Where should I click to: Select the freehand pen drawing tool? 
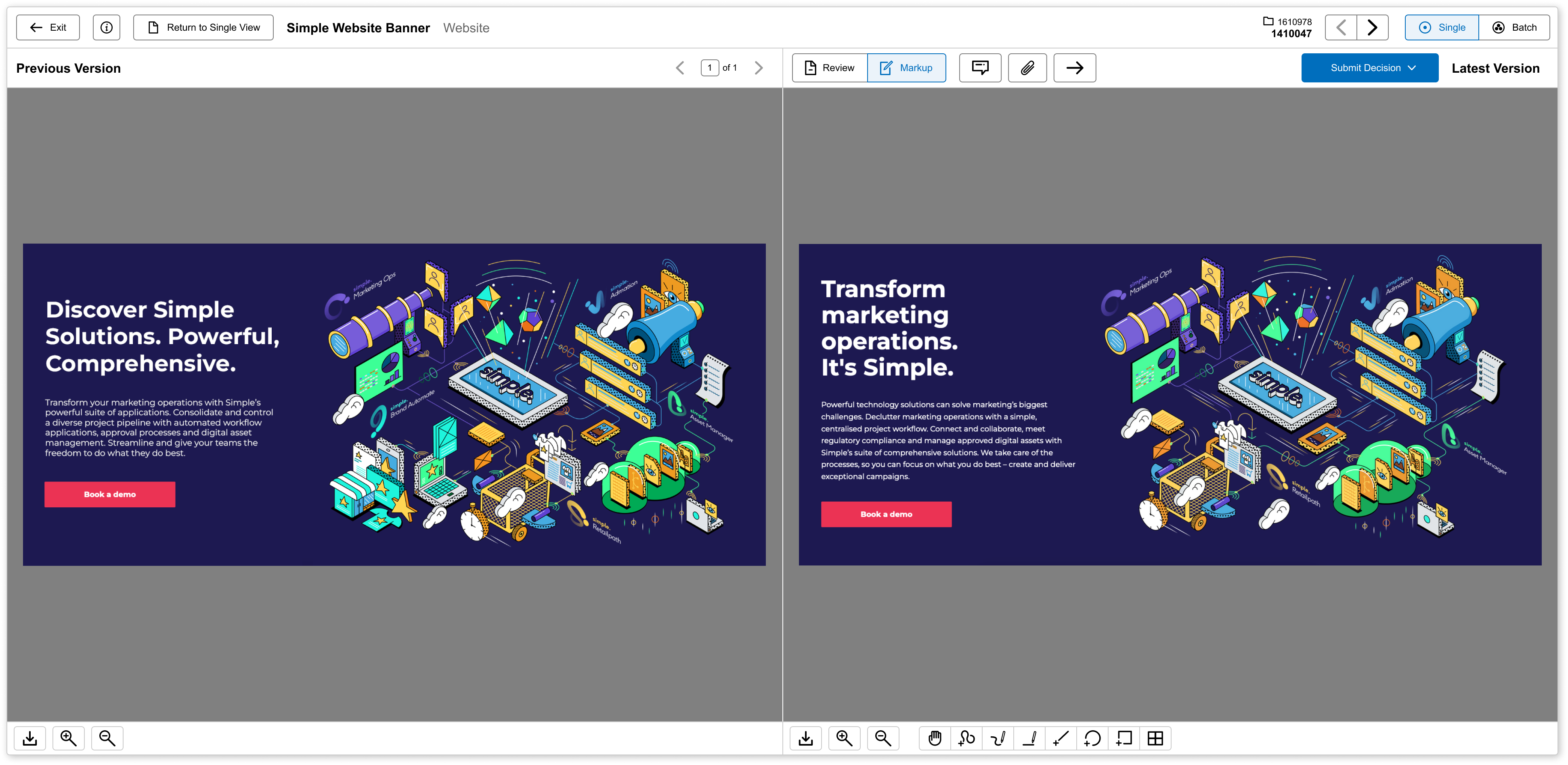[998, 738]
